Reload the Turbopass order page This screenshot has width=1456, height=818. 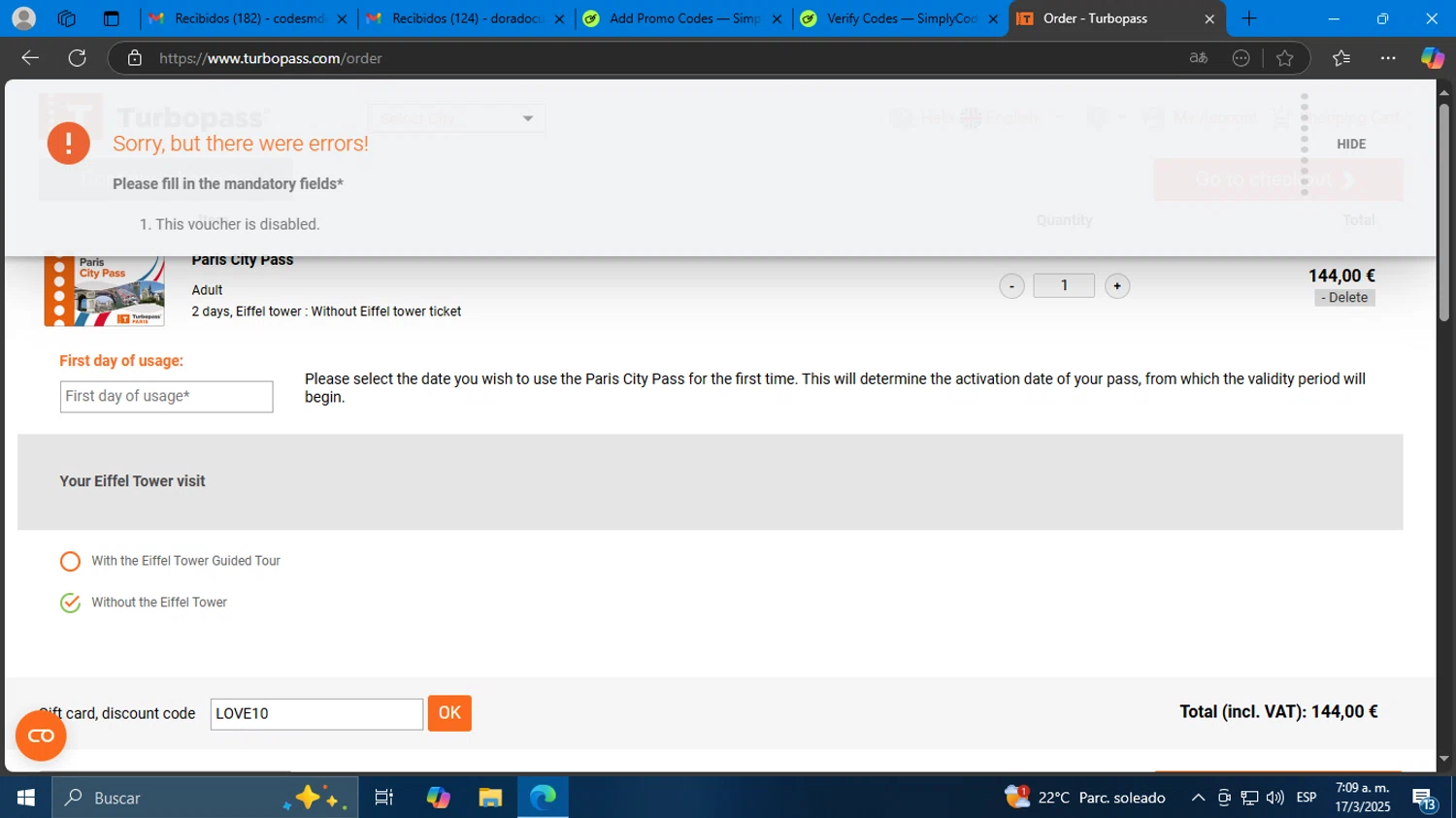click(78, 58)
